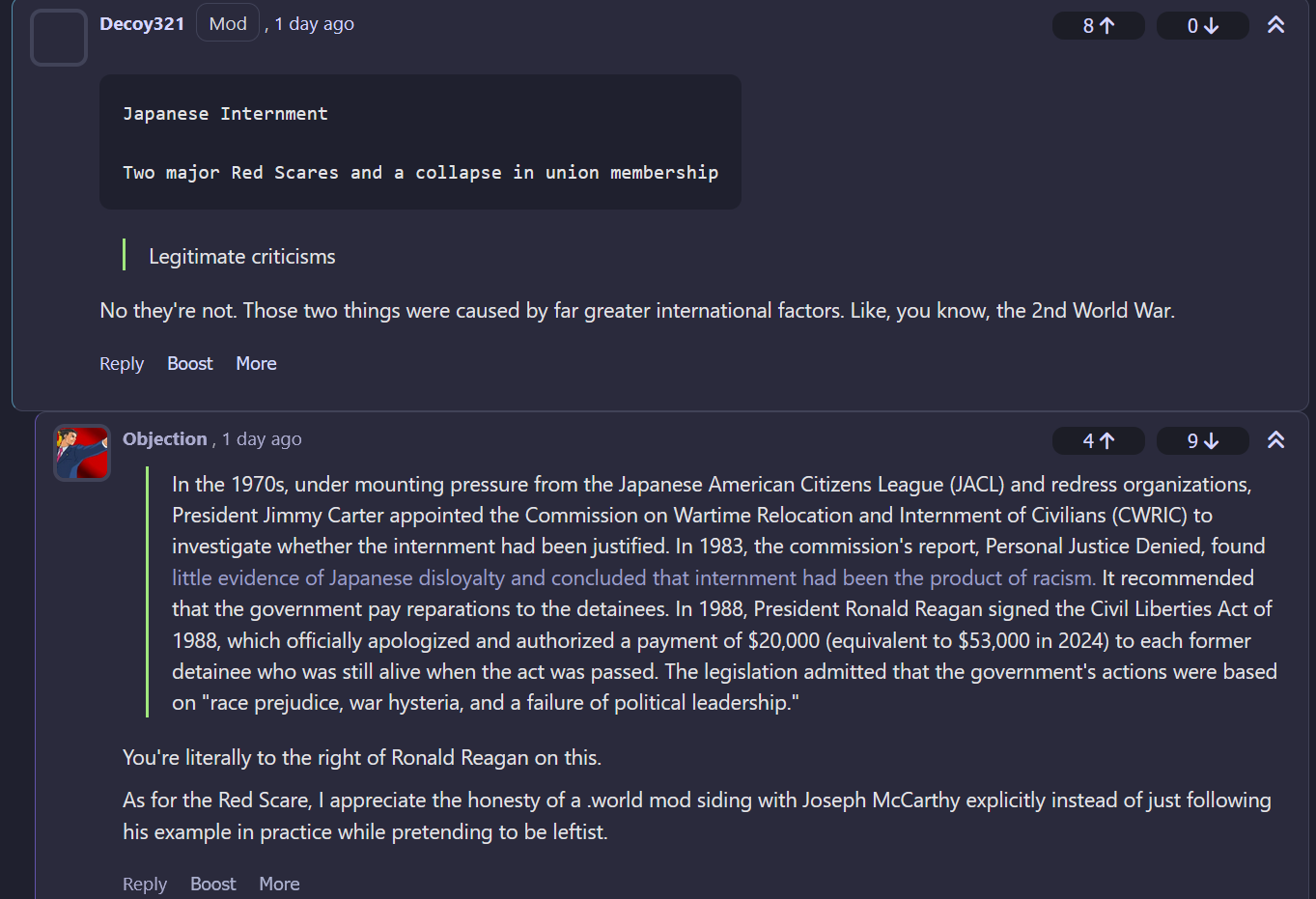The height and width of the screenshot is (899, 1316).
Task: Upvote the Objection user's reply
Action: pyautogui.click(x=1098, y=441)
